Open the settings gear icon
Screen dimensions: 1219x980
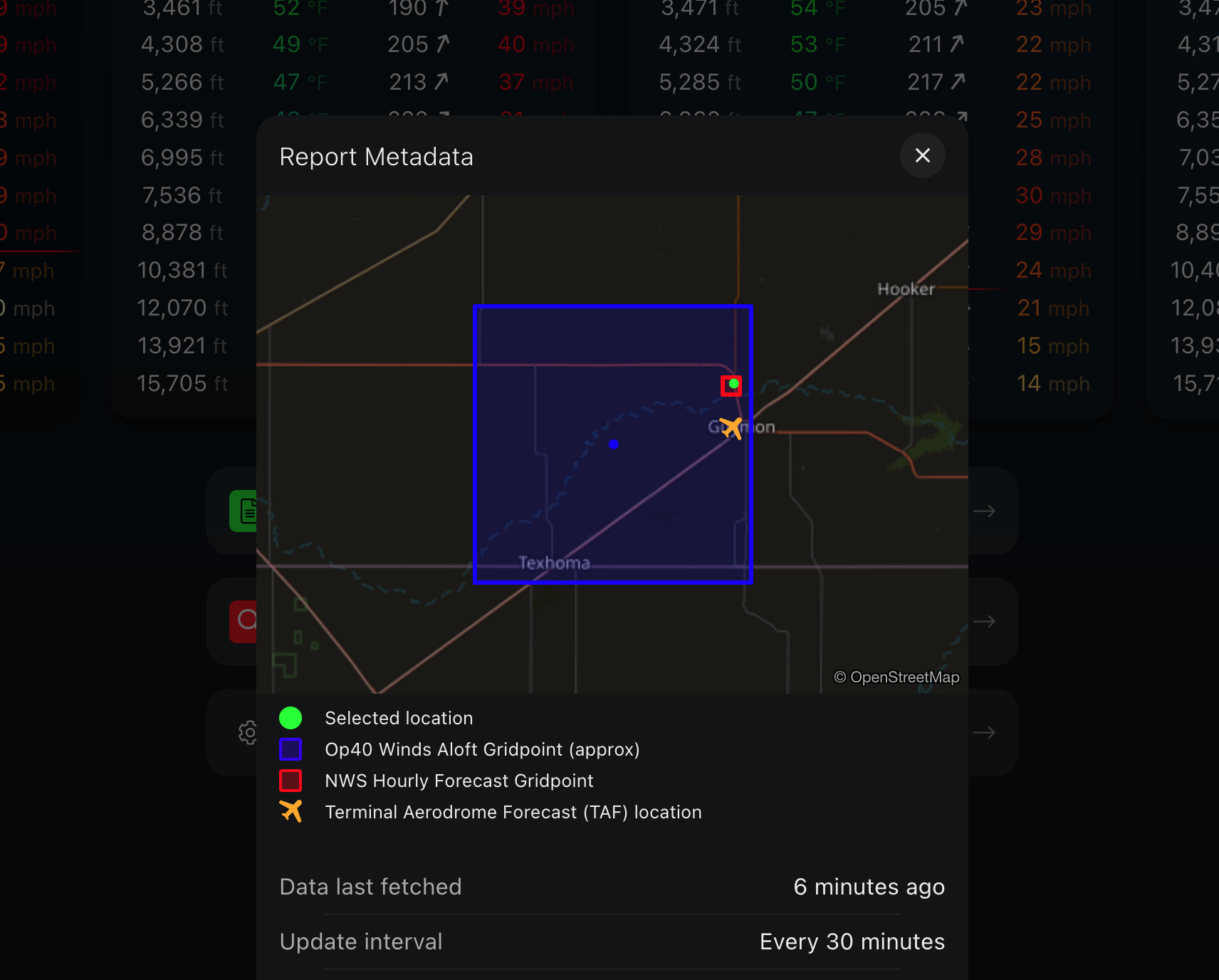(248, 732)
